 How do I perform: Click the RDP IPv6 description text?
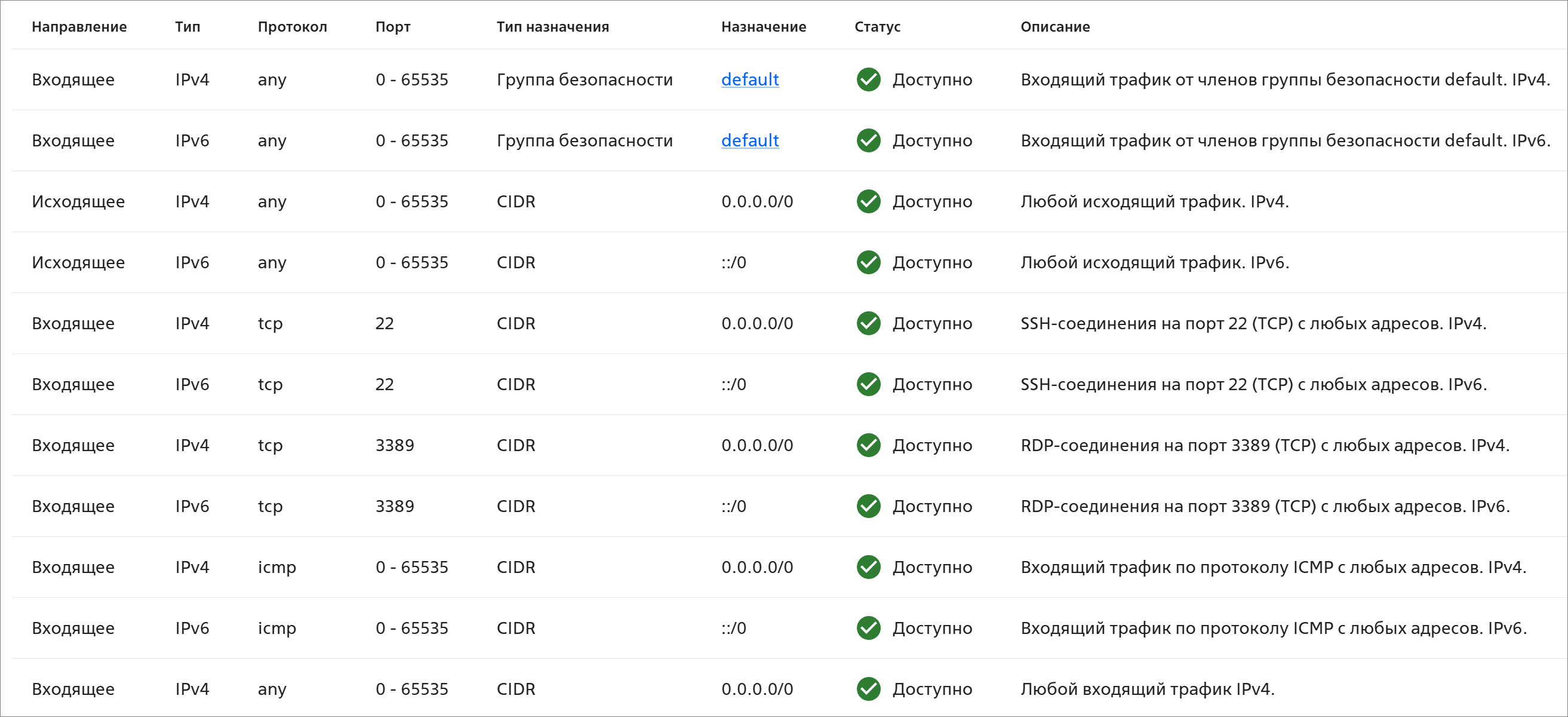[1265, 506]
